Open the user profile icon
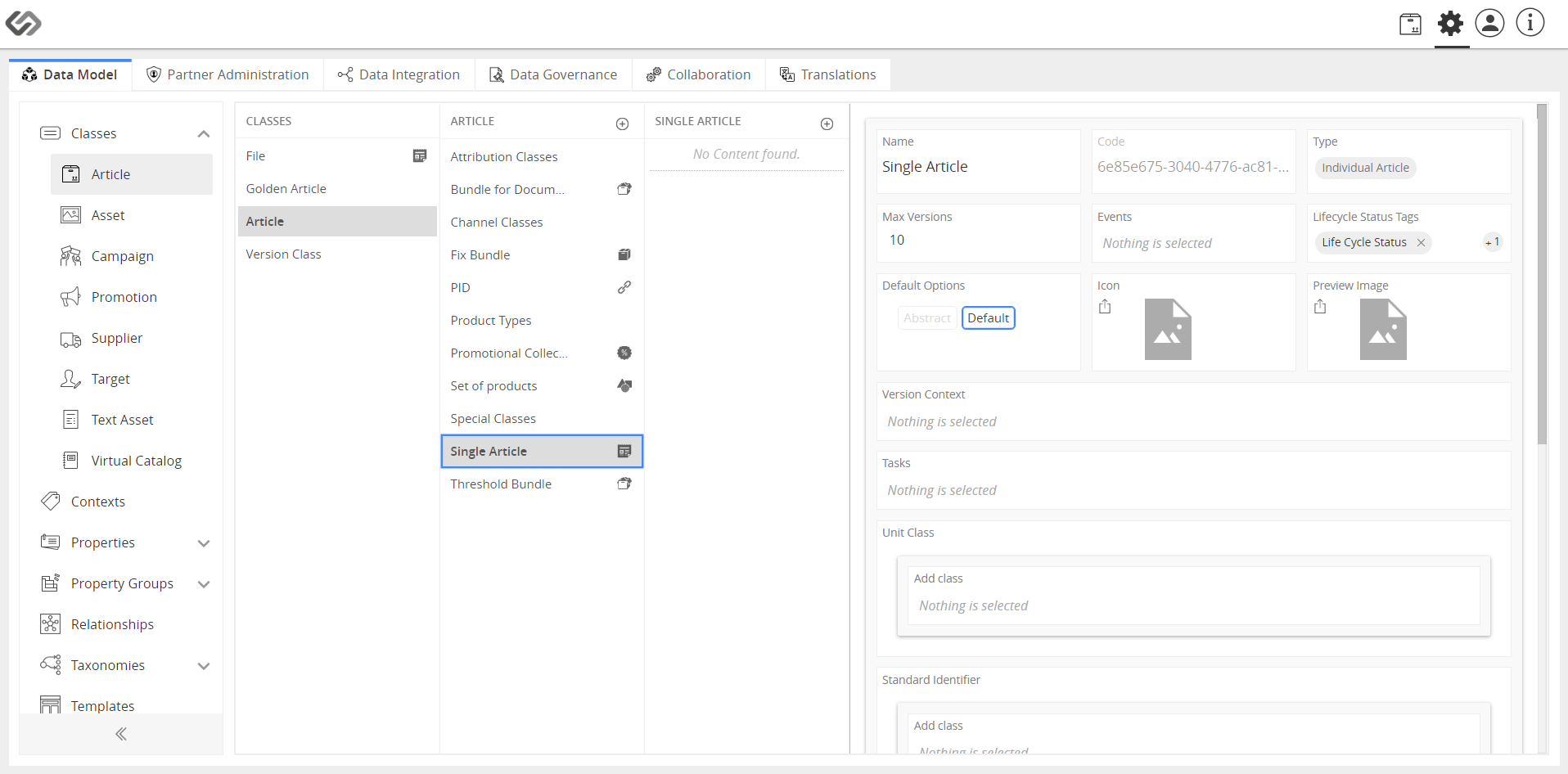Image resolution: width=1568 pixels, height=774 pixels. (x=1489, y=23)
